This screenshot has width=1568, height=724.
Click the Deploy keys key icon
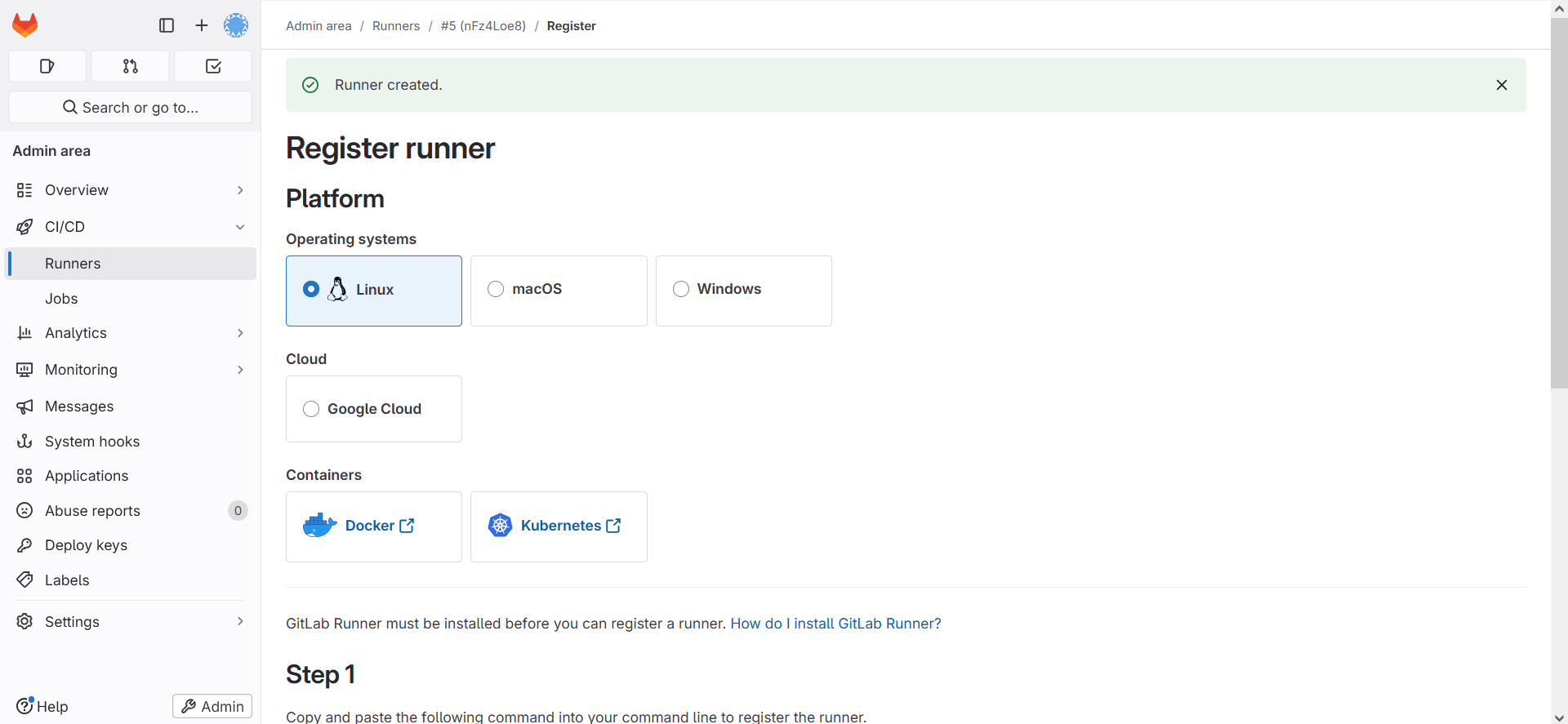24,545
